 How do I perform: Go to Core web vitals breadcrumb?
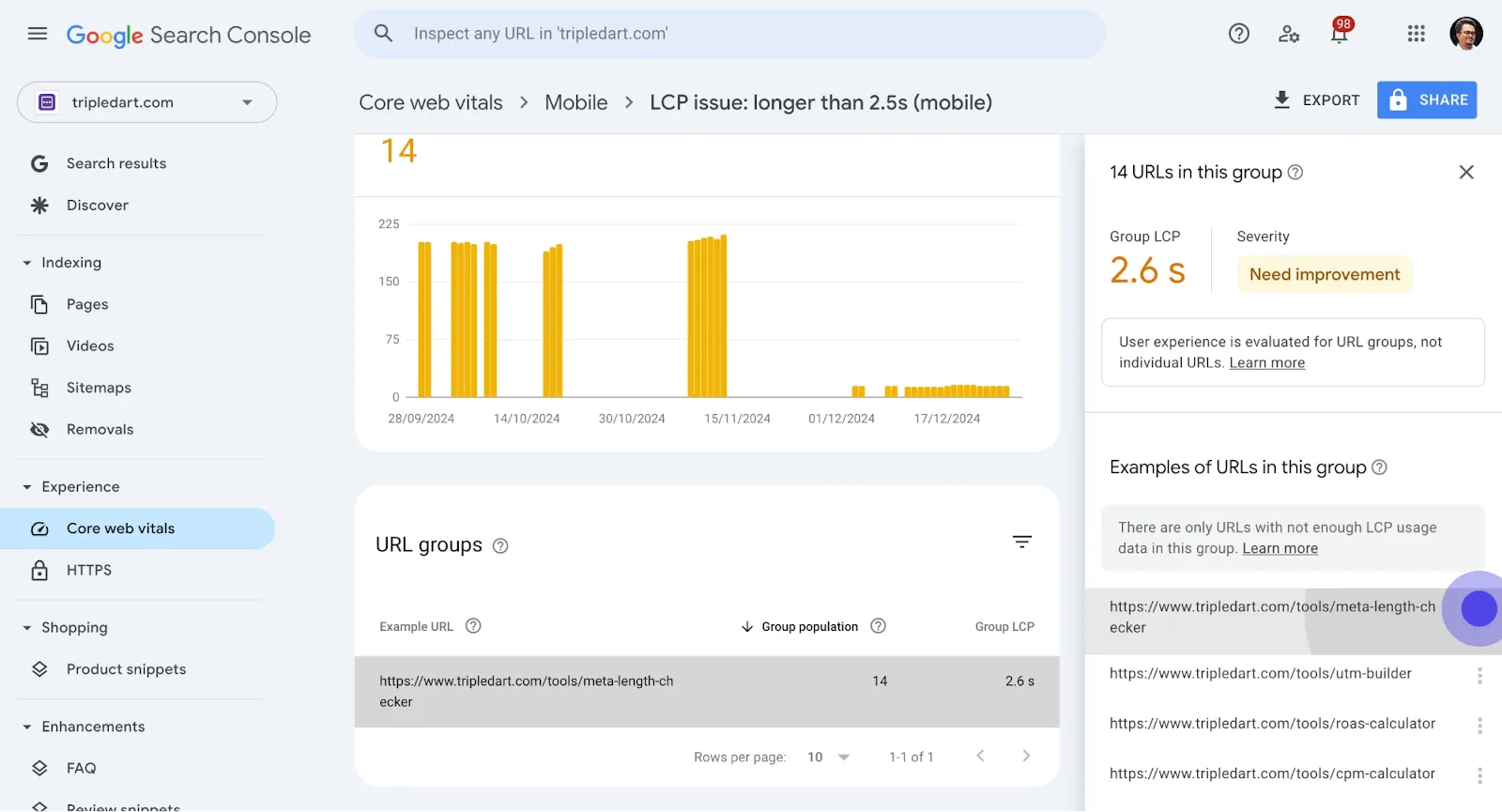point(431,102)
